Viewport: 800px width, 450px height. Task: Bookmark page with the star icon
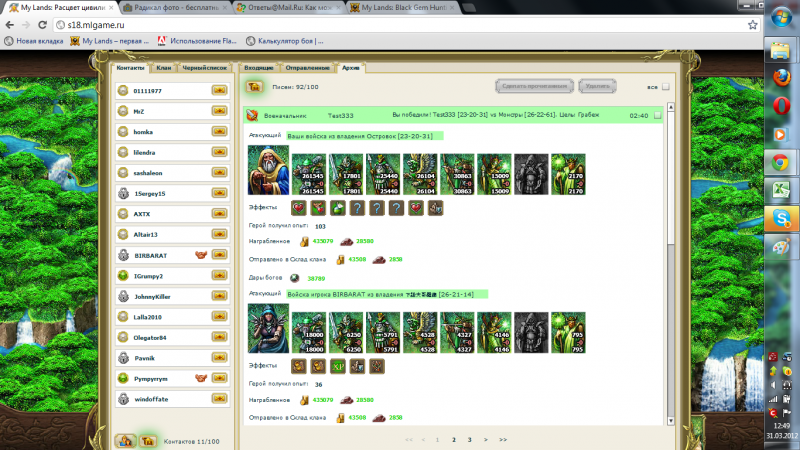[x=752, y=24]
